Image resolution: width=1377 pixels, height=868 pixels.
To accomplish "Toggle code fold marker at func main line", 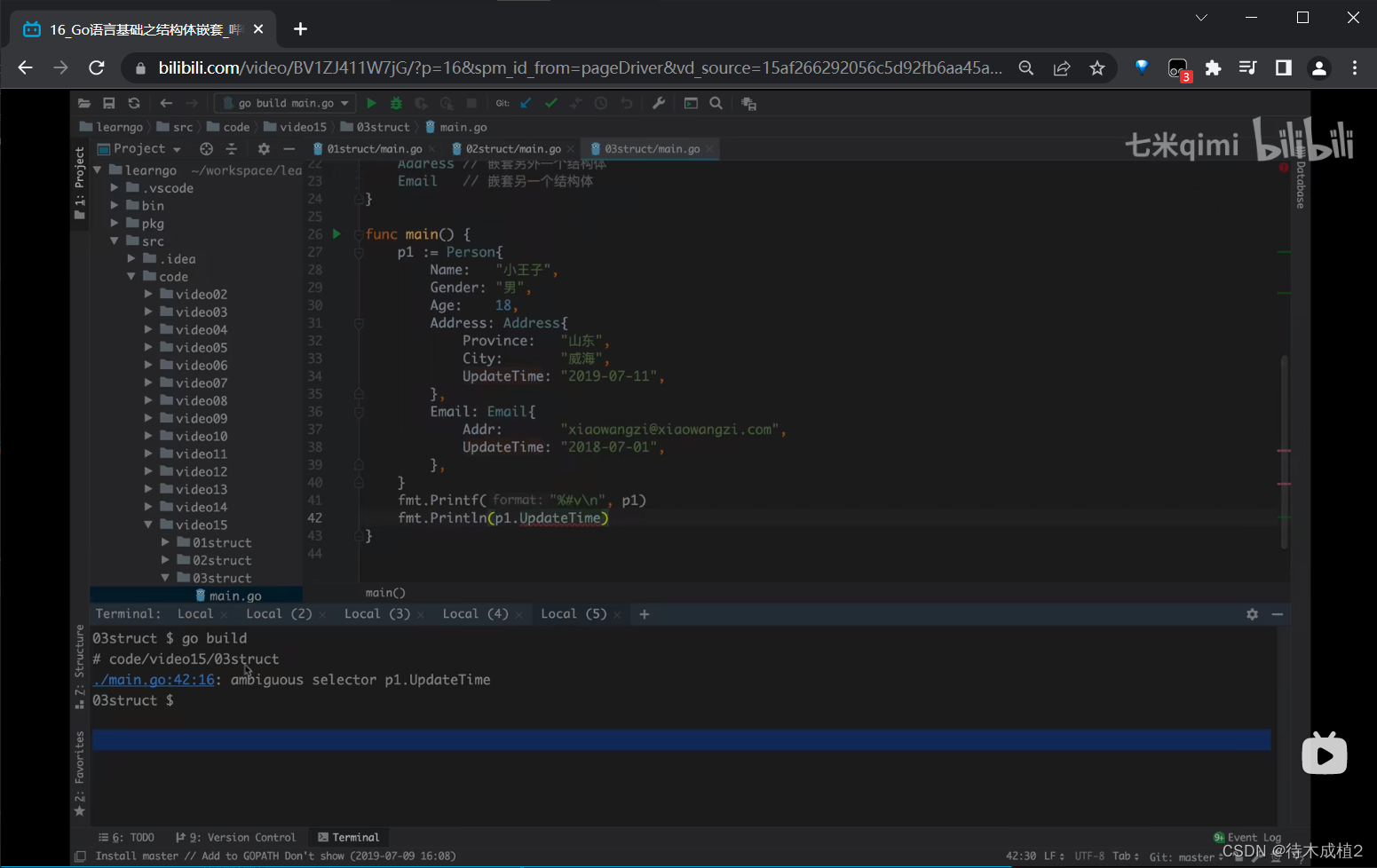I will [x=359, y=234].
